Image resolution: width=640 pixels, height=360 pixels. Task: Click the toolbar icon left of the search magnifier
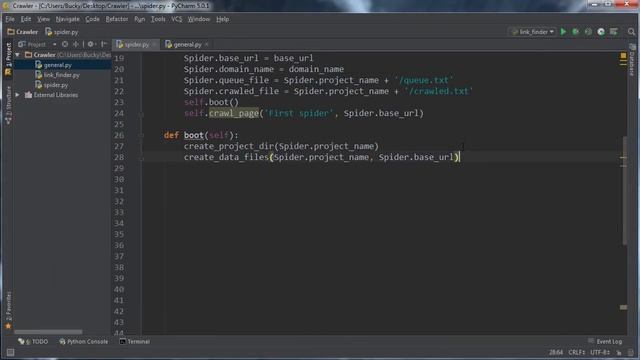tap(613, 31)
